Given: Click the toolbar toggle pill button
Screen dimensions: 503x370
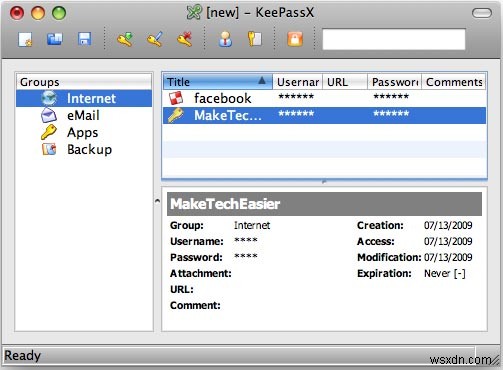Looking at the screenshot, I should 482,13.
